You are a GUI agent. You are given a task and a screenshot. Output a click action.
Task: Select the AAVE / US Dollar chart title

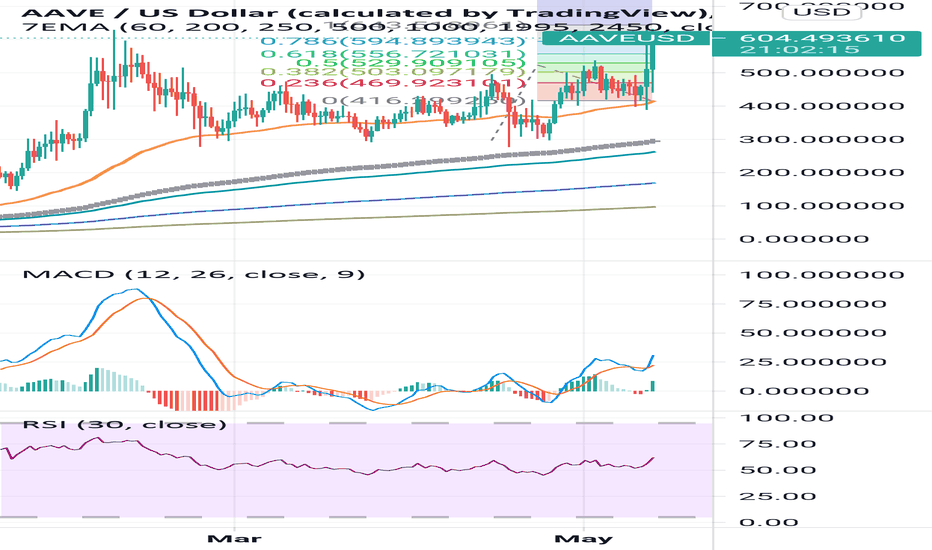[369, 12]
